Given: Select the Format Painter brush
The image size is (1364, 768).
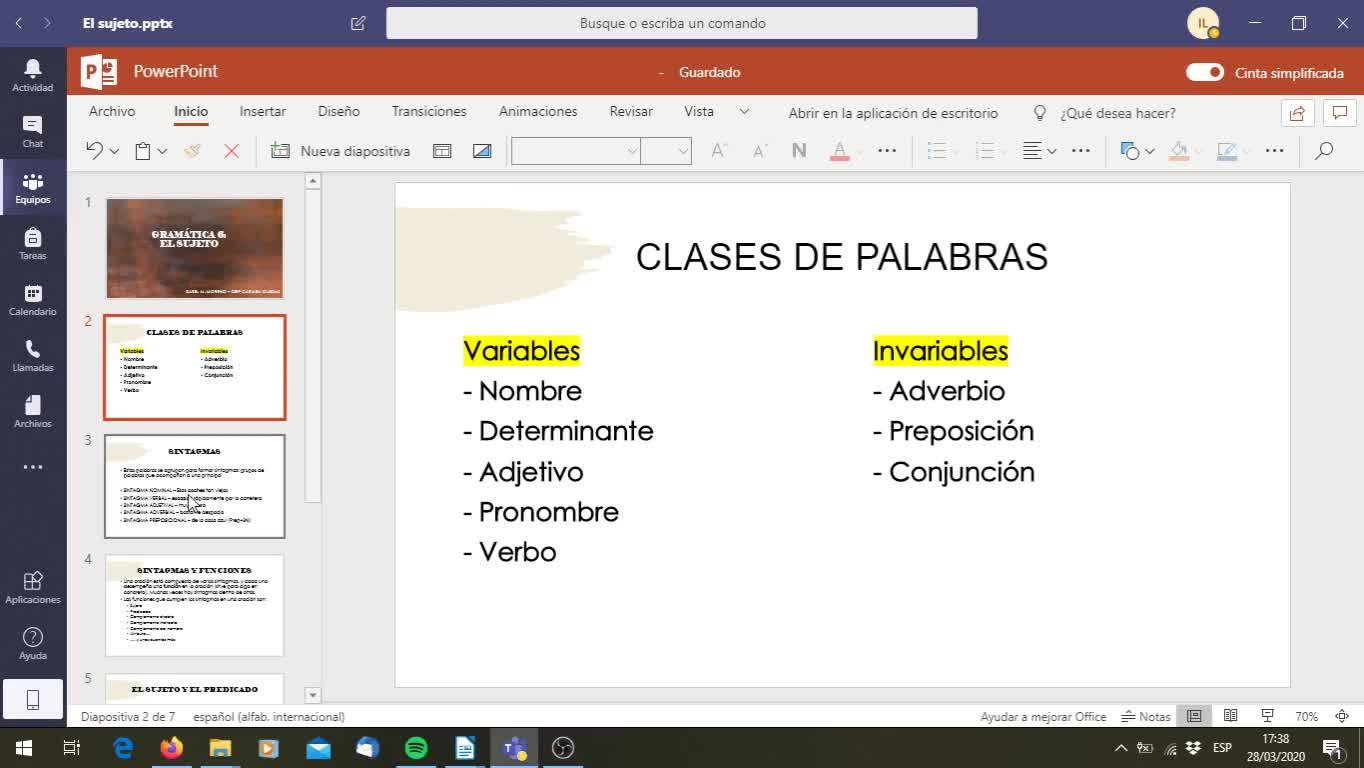Looking at the screenshot, I should 193,151.
